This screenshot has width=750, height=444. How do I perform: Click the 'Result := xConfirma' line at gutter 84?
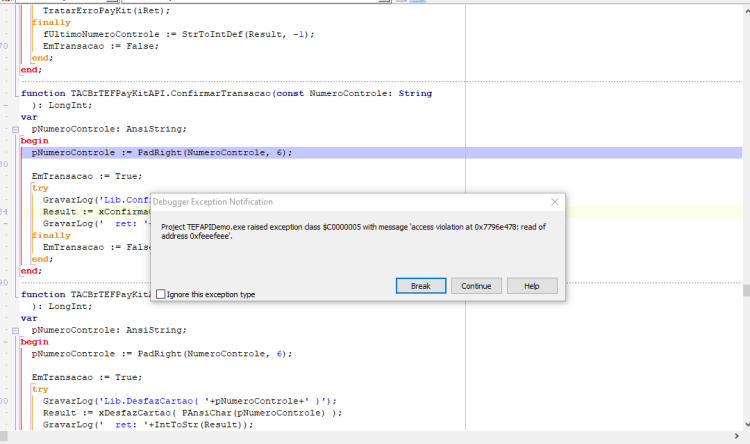97,212
